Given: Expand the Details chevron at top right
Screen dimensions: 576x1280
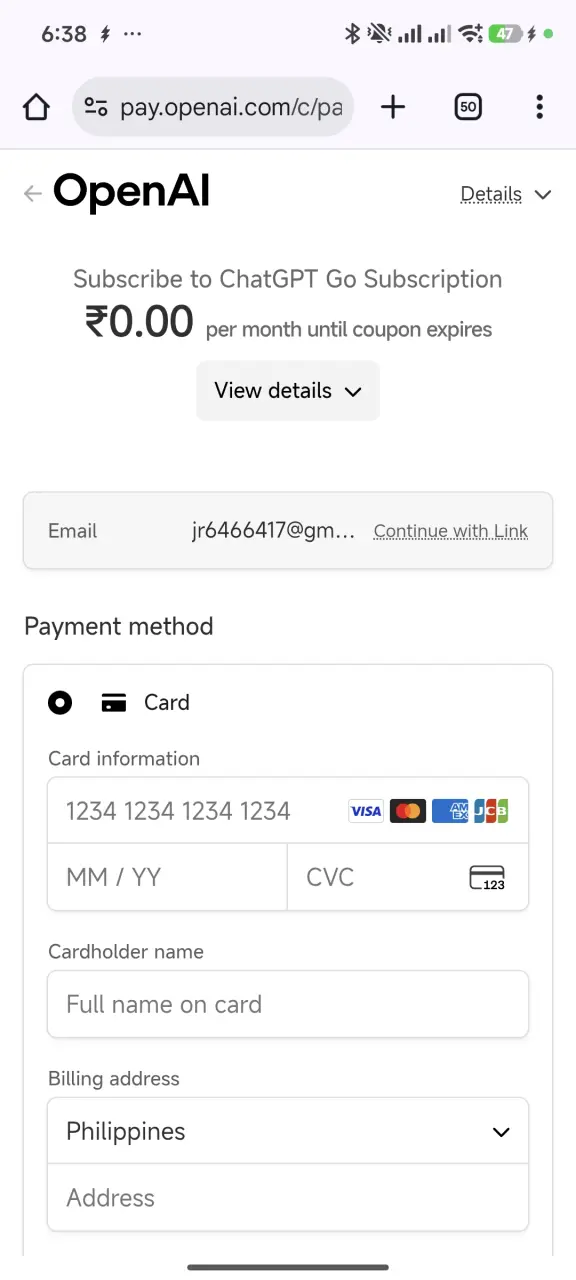Looking at the screenshot, I should pos(543,194).
